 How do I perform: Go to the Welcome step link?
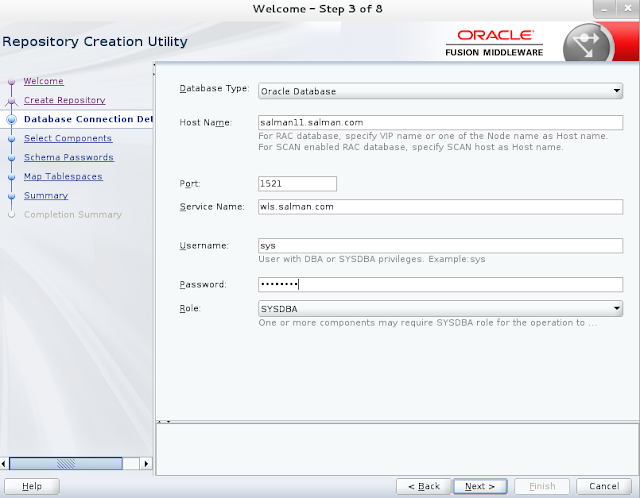click(x=43, y=81)
